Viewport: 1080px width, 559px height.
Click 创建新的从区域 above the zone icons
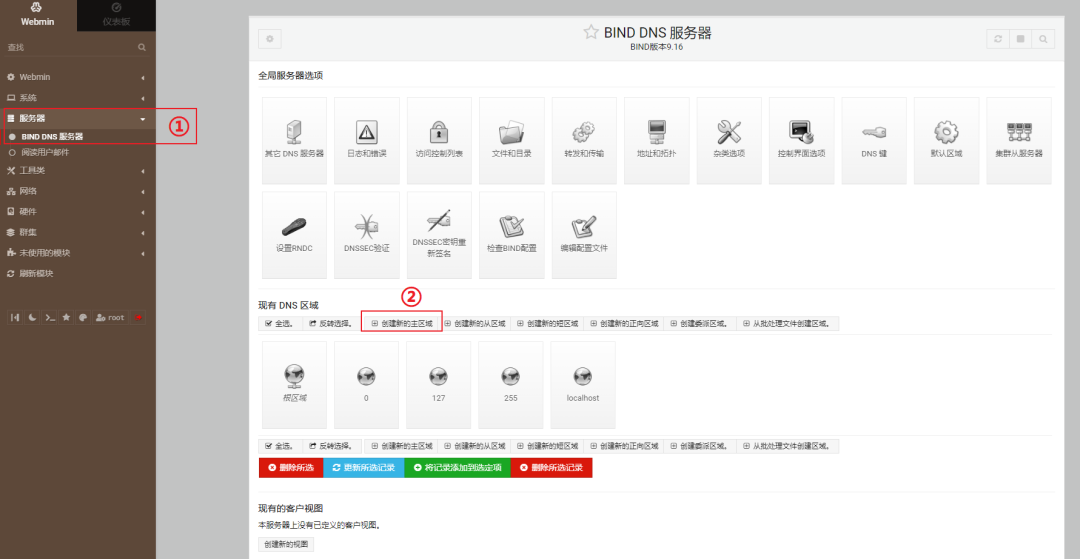475,323
